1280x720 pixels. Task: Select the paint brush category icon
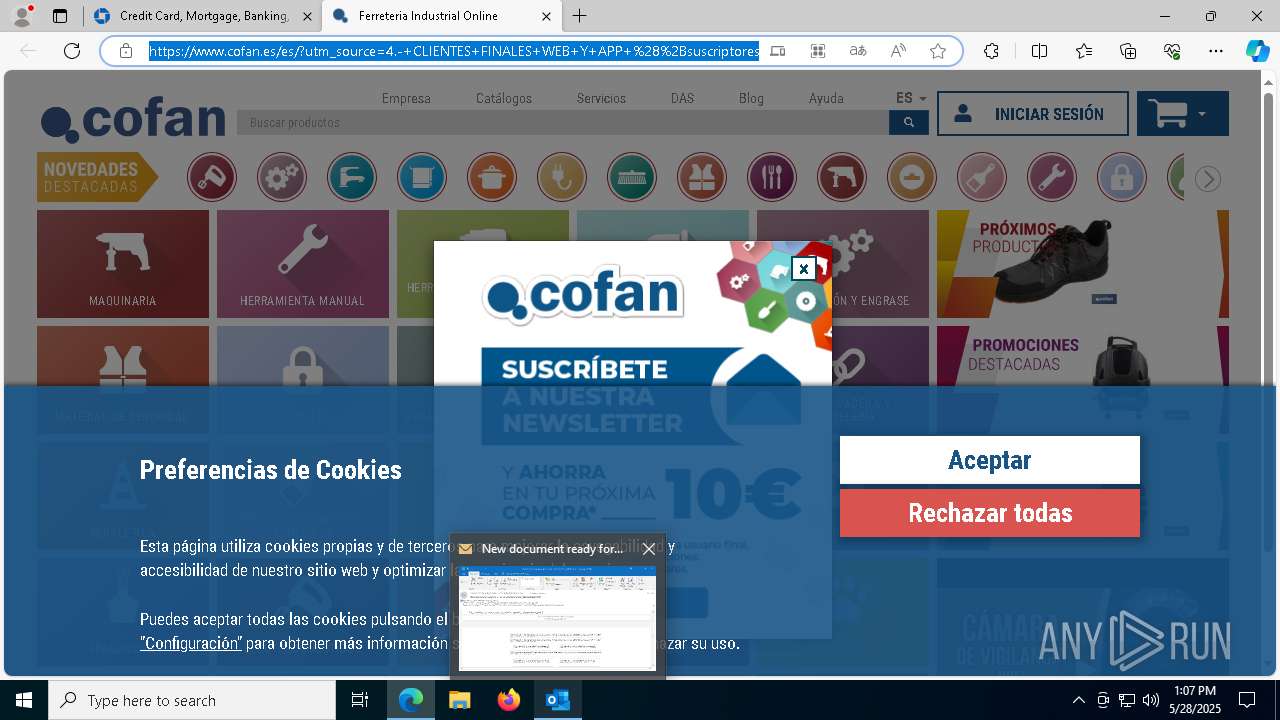pos(982,178)
